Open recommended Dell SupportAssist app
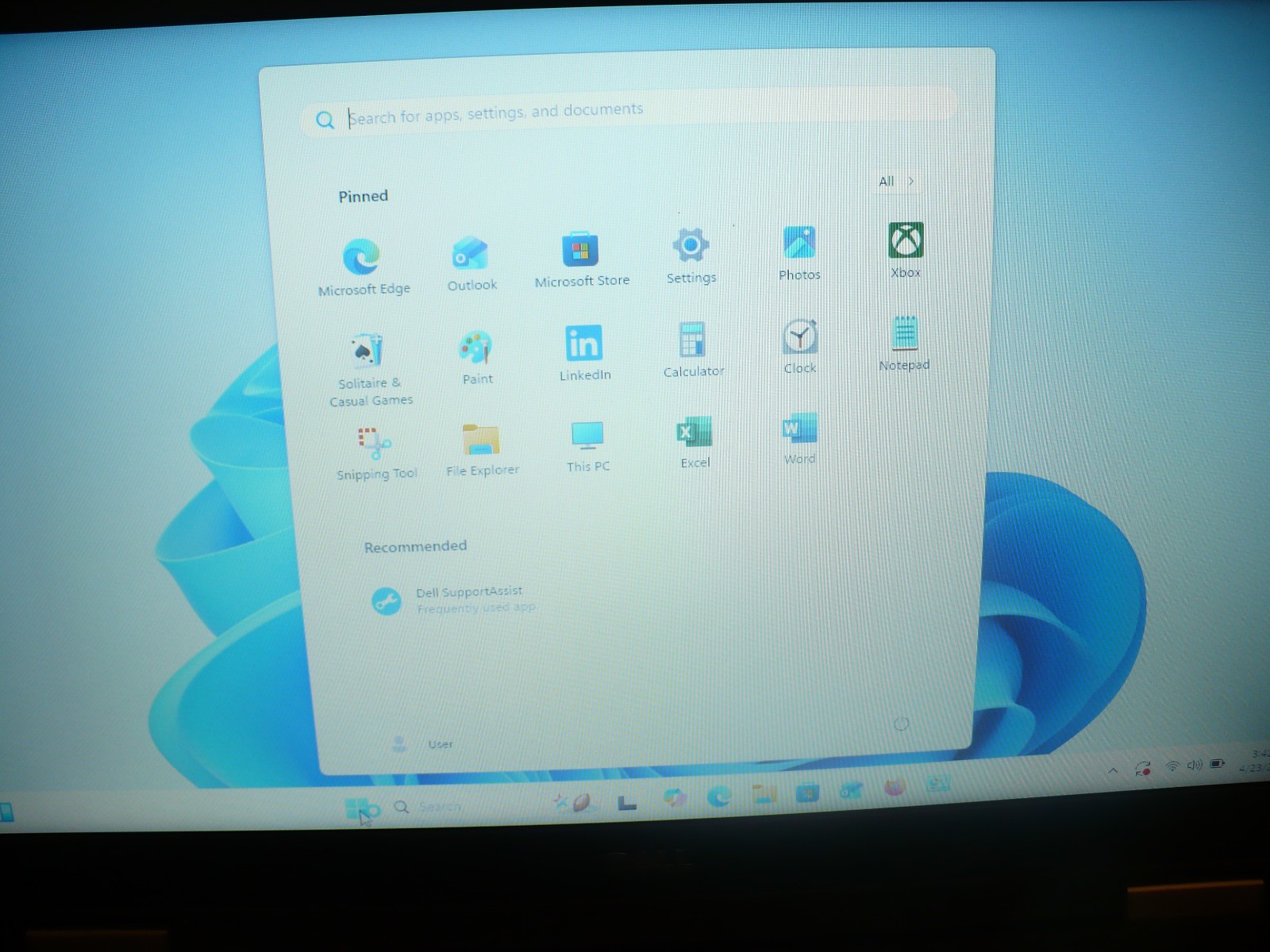The height and width of the screenshot is (952, 1270). tap(452, 600)
